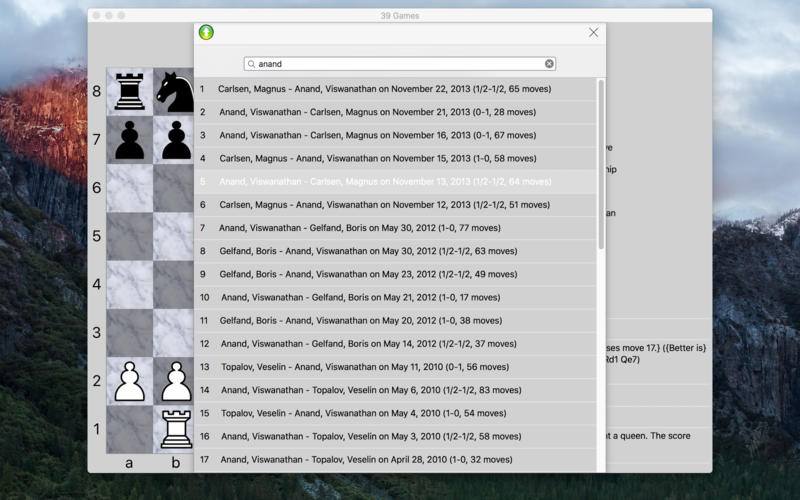Click the black rook on a8
The image size is (800, 500).
click(x=130, y=91)
